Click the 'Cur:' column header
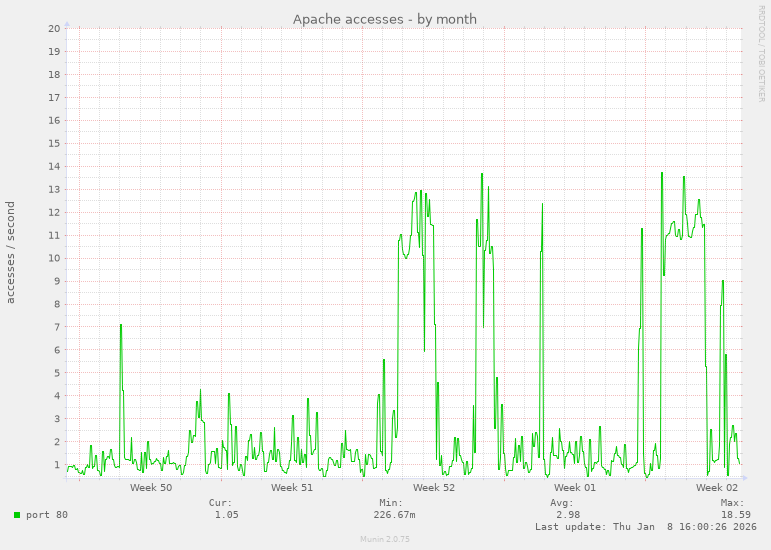This screenshot has height=550, width=771. 220,503
